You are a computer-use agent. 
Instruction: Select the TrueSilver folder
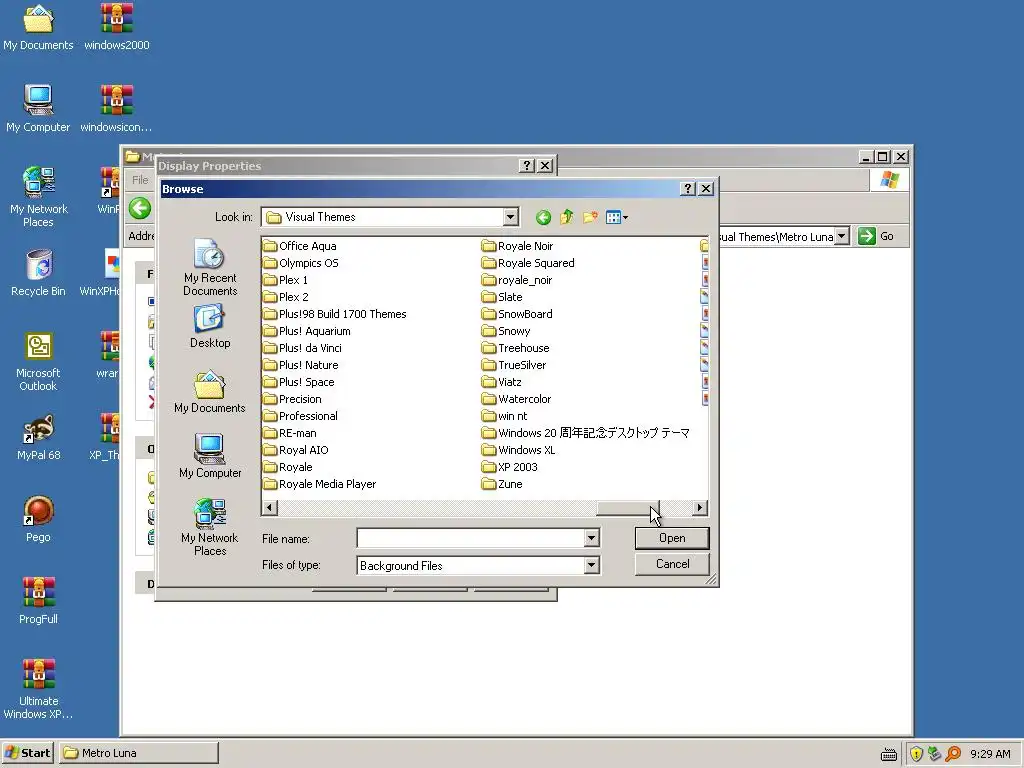[x=514, y=365]
